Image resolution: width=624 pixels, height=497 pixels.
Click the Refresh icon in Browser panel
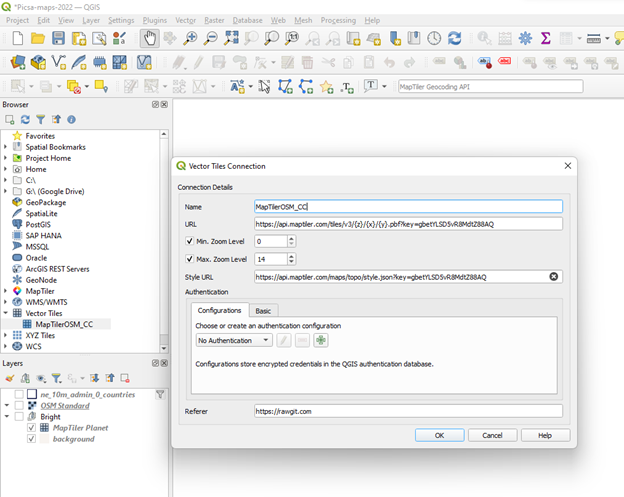(x=26, y=119)
